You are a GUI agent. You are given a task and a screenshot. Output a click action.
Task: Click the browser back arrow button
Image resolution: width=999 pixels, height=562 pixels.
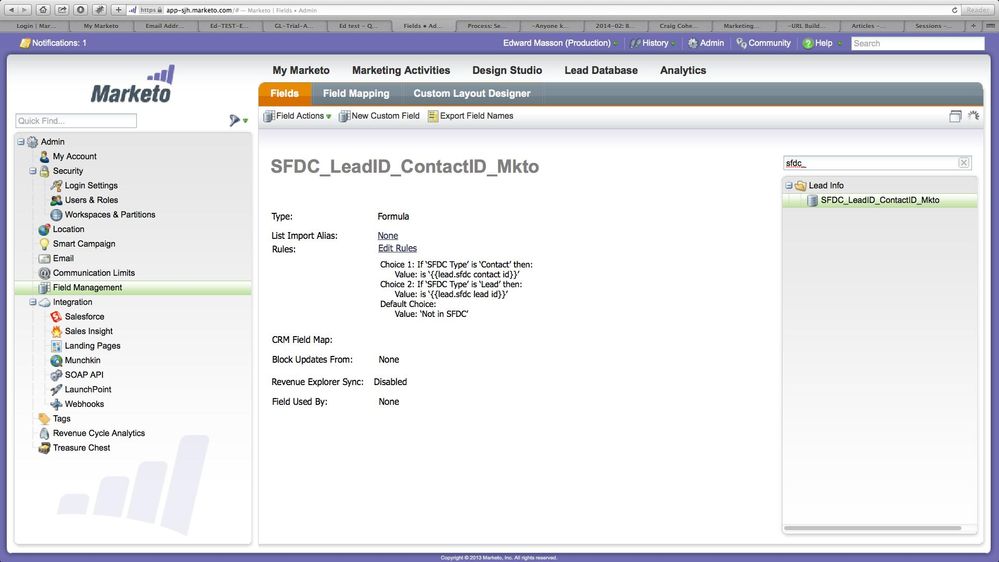[11, 10]
